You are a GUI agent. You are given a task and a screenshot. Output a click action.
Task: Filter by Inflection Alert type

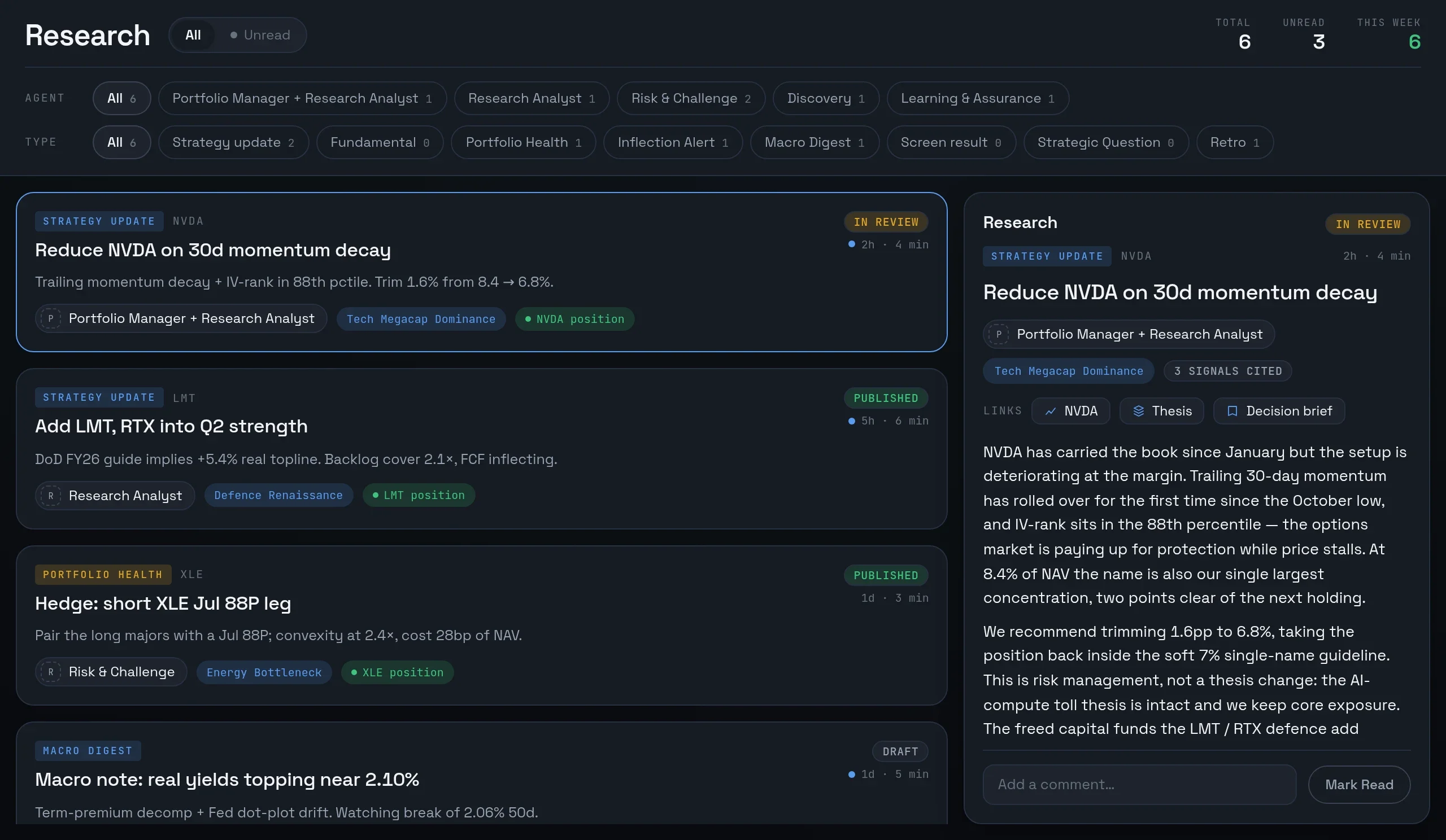(673, 142)
